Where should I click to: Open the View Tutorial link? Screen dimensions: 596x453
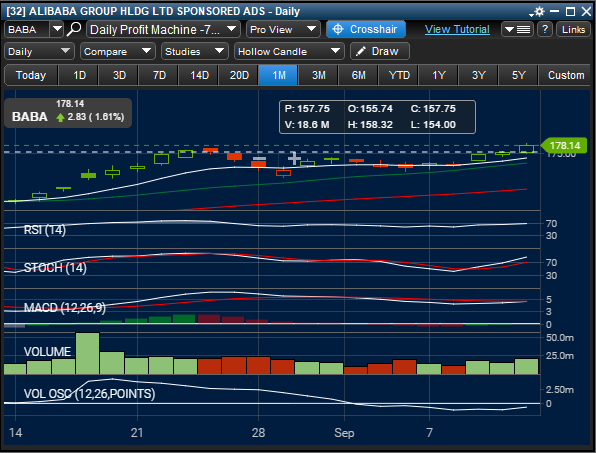click(457, 29)
